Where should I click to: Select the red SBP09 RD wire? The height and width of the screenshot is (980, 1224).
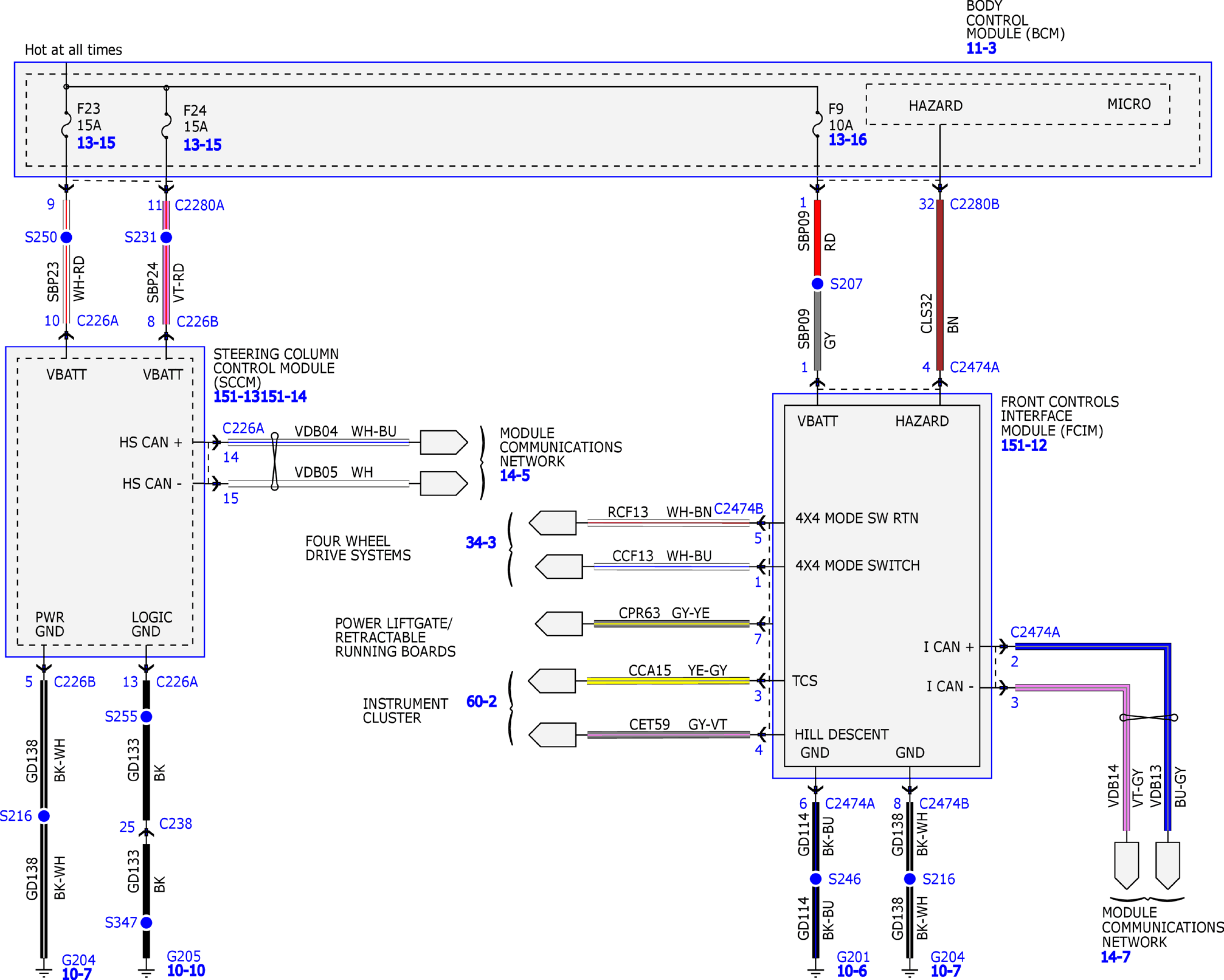[x=817, y=239]
